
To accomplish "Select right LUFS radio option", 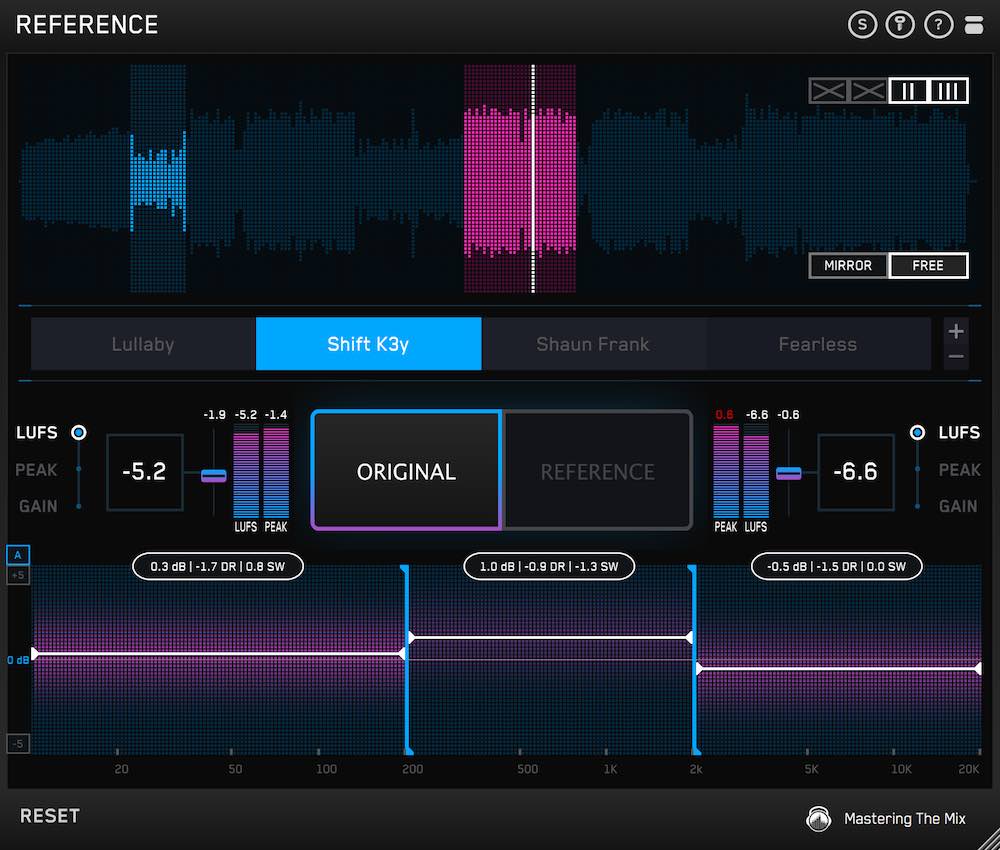I will (x=917, y=432).
